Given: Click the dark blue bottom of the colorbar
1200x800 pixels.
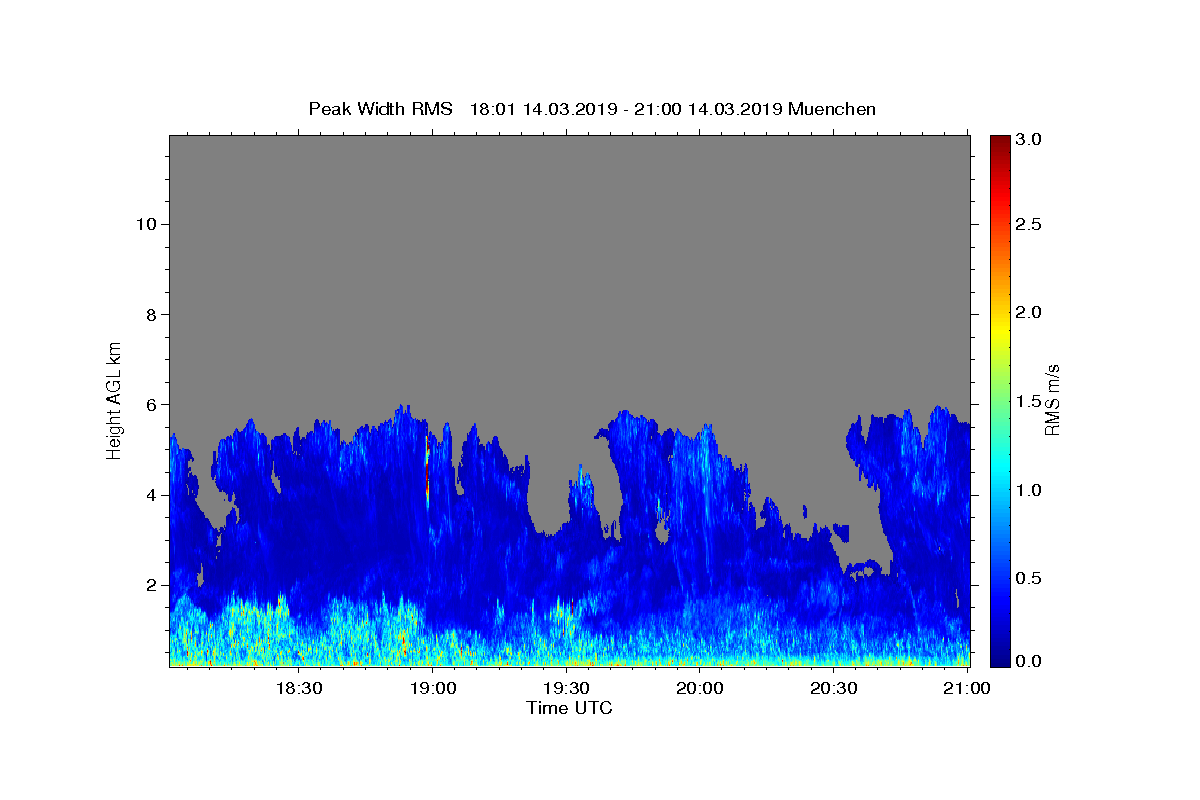Looking at the screenshot, I should pyautogui.click(x=1000, y=658).
